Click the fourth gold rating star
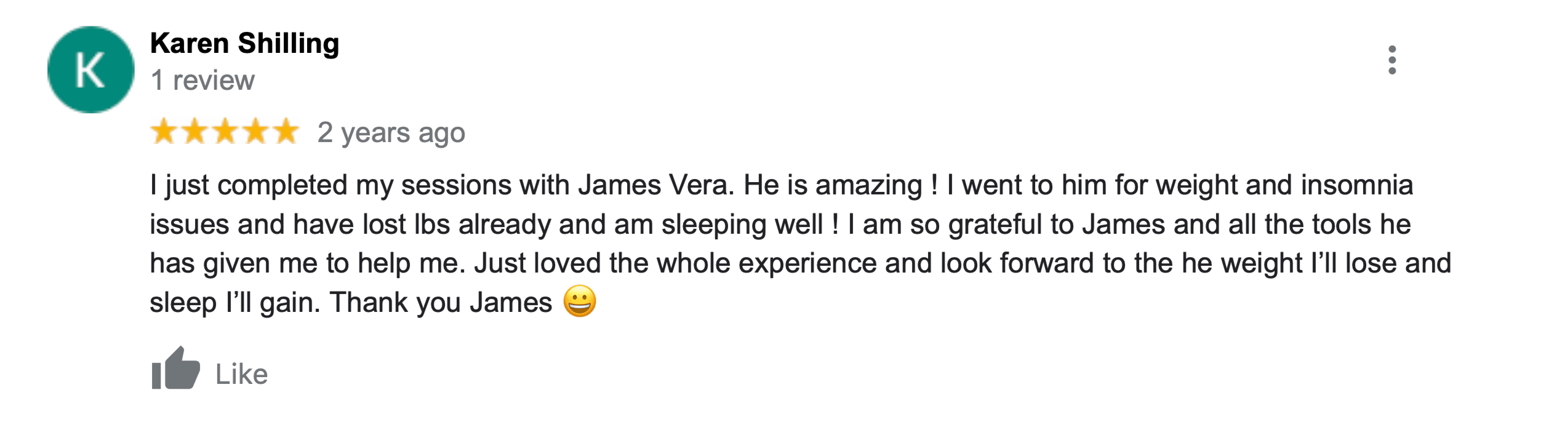 click(x=255, y=132)
